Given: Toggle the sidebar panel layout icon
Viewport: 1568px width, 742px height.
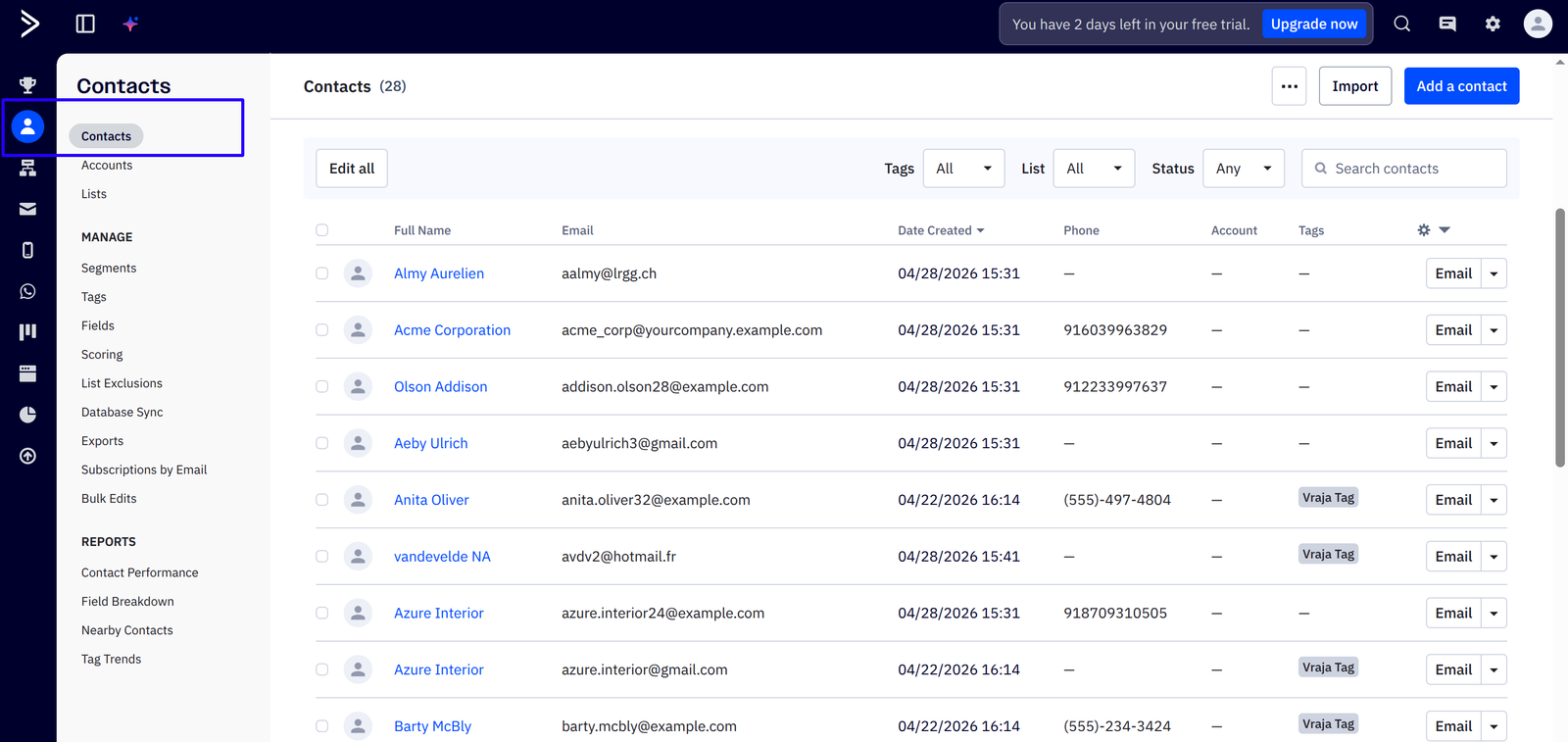Looking at the screenshot, I should (x=85, y=24).
